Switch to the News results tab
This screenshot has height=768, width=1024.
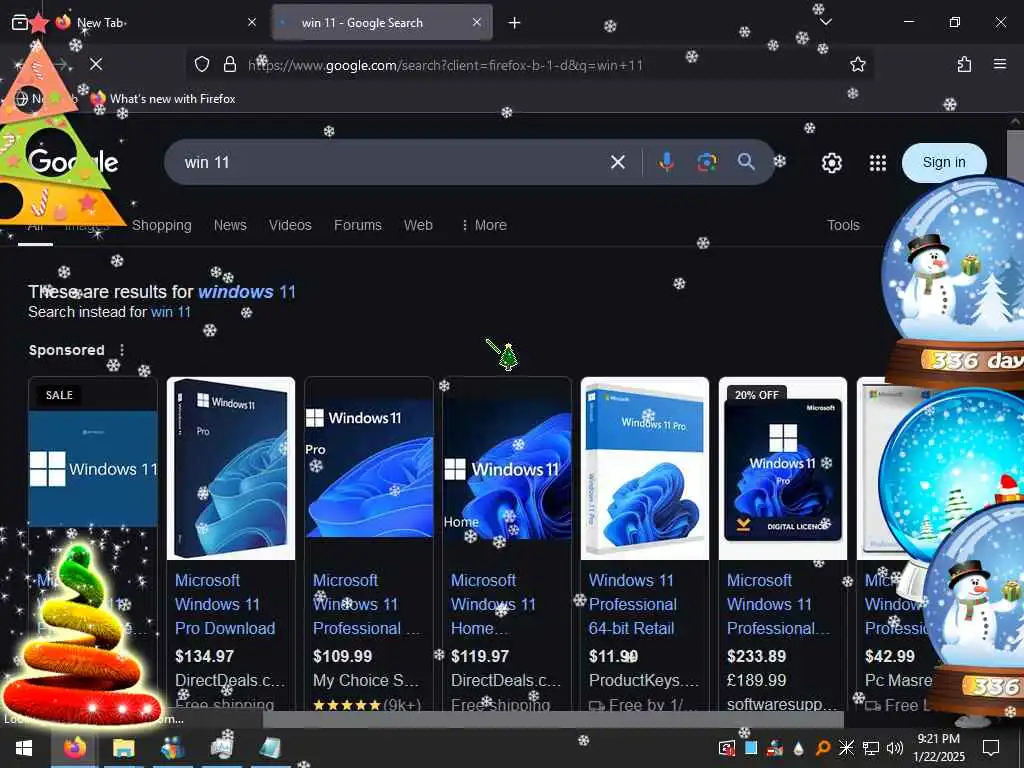[230, 225]
